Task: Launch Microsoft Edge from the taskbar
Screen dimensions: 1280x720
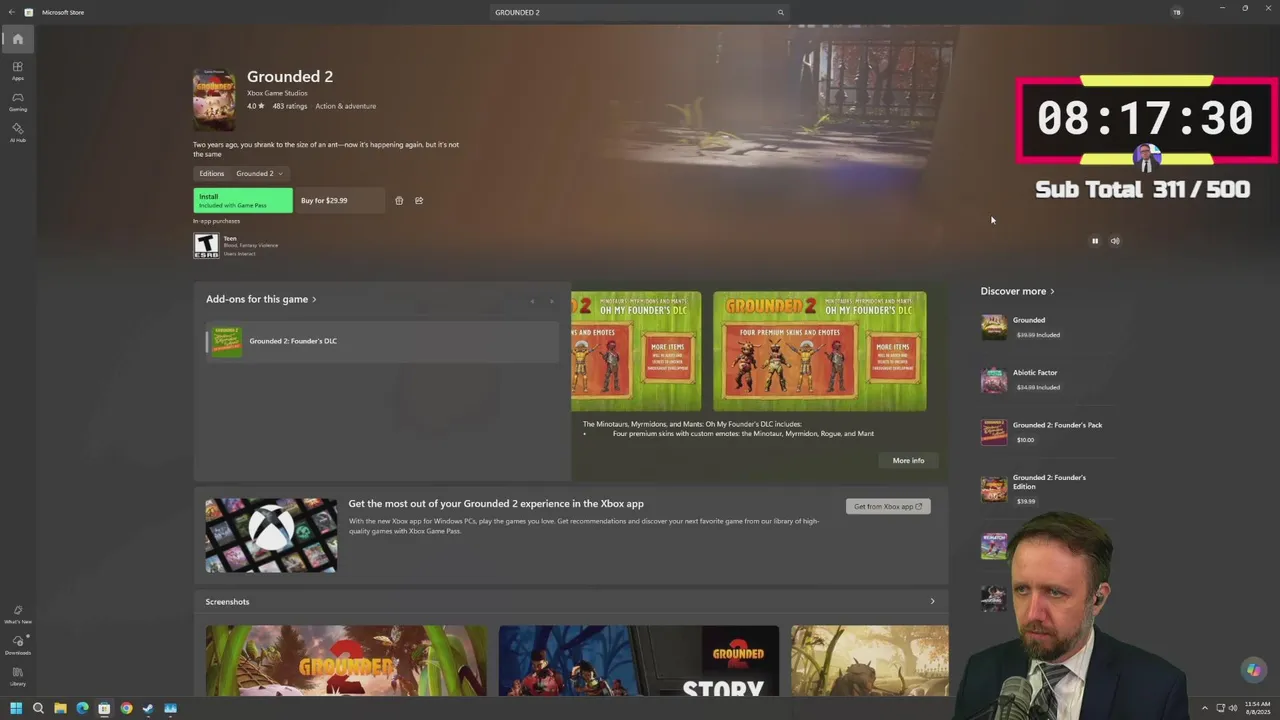Action: point(82,708)
